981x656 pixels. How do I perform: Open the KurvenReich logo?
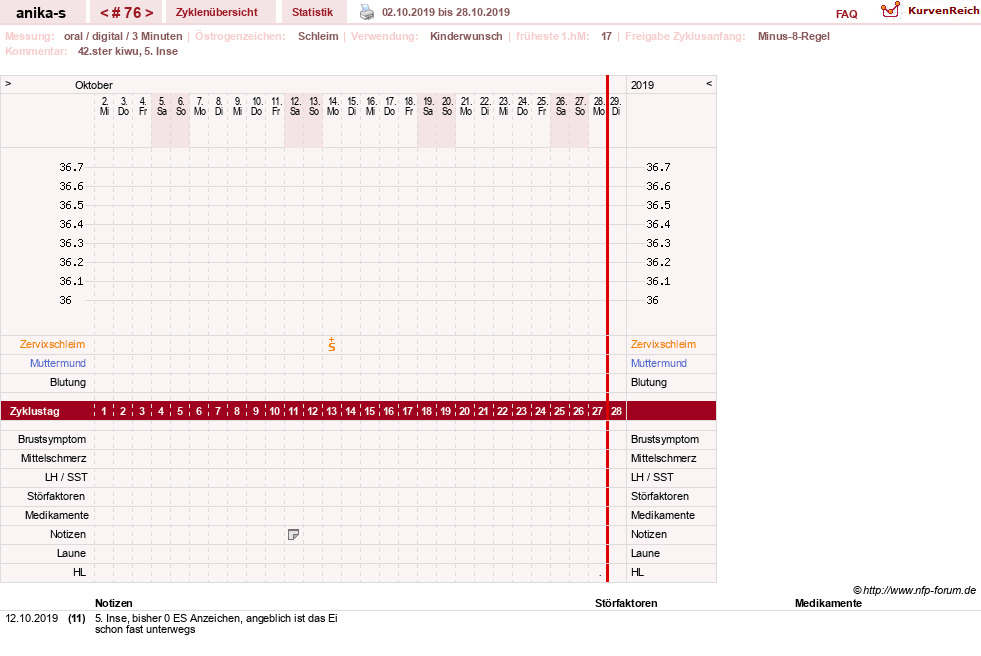point(930,11)
